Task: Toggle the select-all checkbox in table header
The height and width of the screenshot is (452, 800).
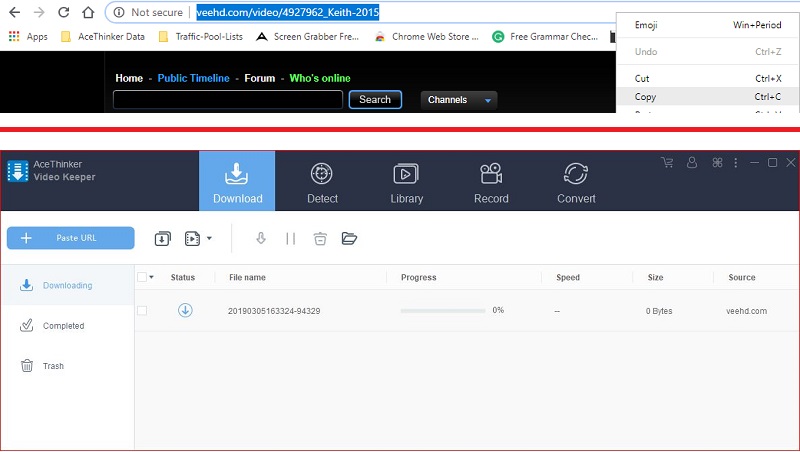Action: point(141,277)
